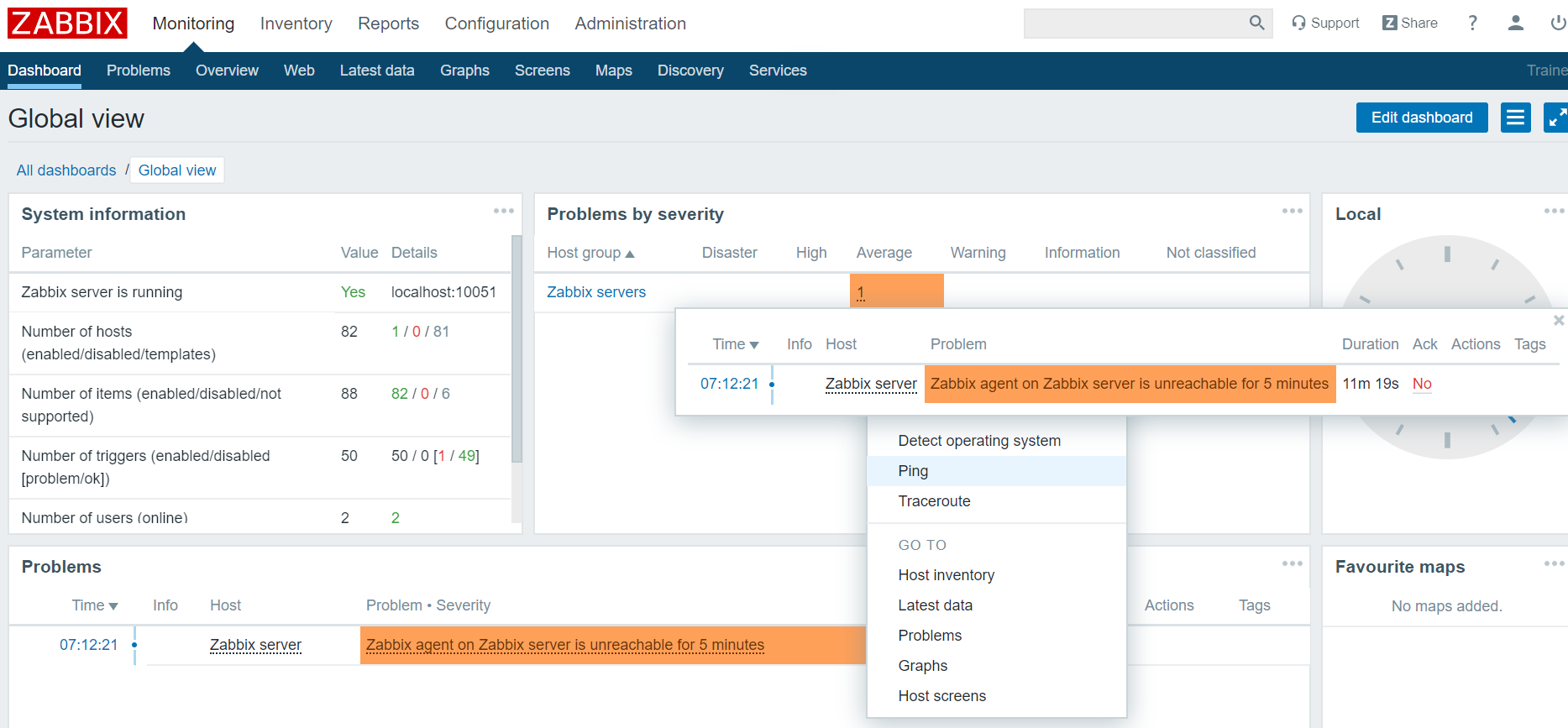Open the Support headset link
The width and height of the screenshot is (1568, 728).
pos(1325,24)
